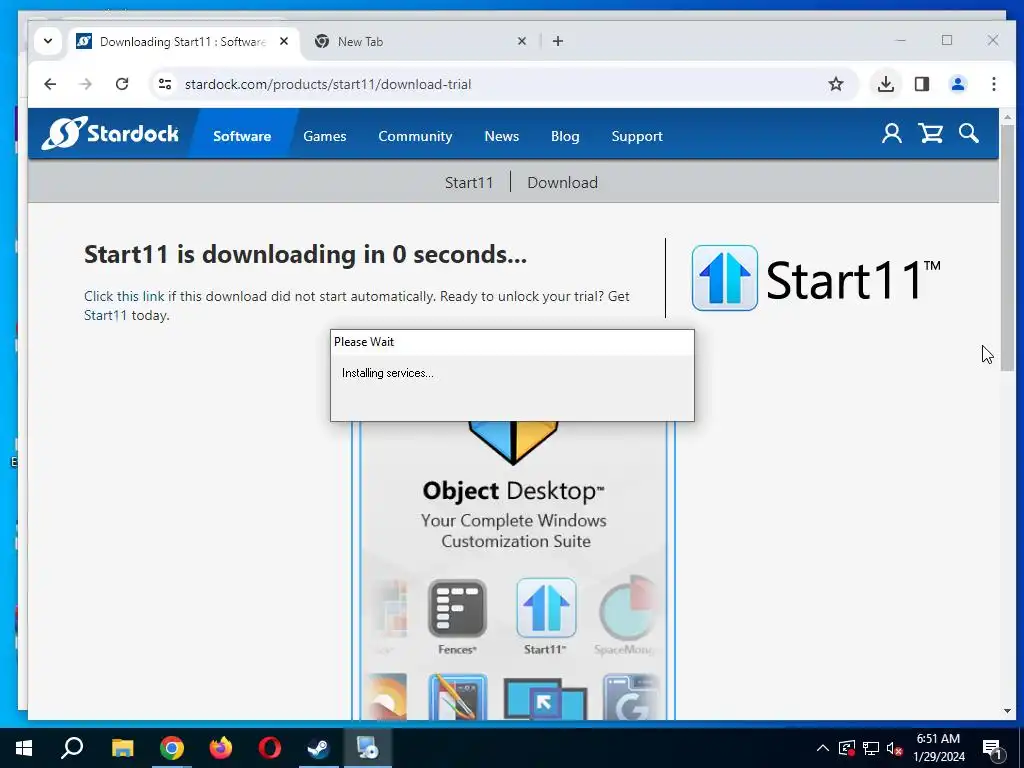Screen dimensions: 1024x768
Task: Click the Object Desktop heading in ad
Action: coord(513,490)
